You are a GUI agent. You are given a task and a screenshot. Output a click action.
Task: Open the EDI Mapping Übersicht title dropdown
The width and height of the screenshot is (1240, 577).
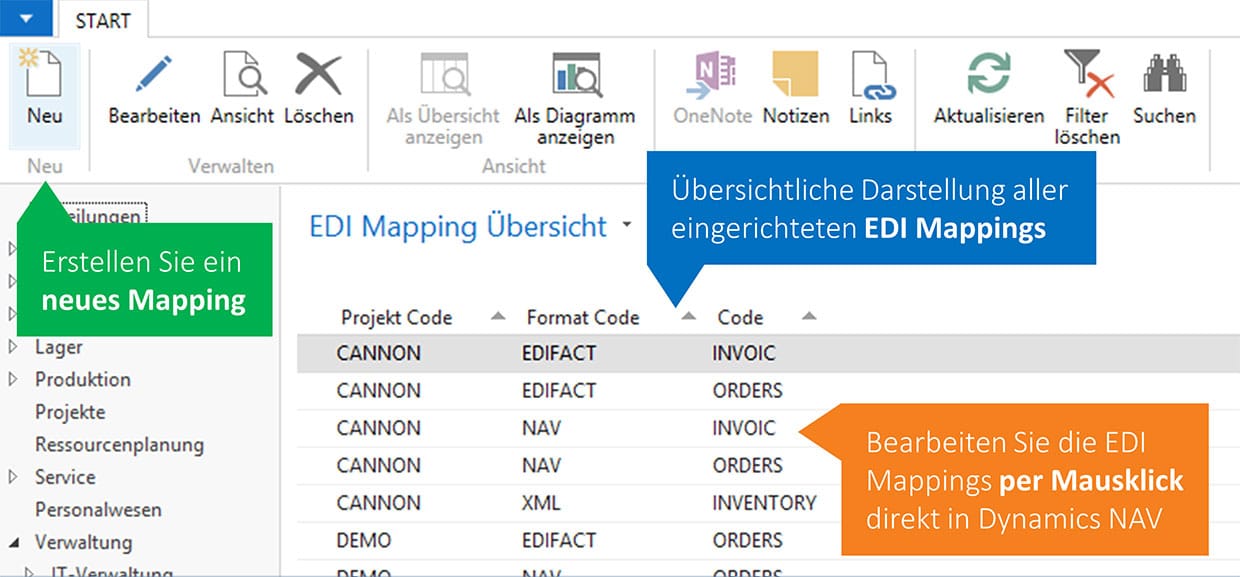click(627, 226)
